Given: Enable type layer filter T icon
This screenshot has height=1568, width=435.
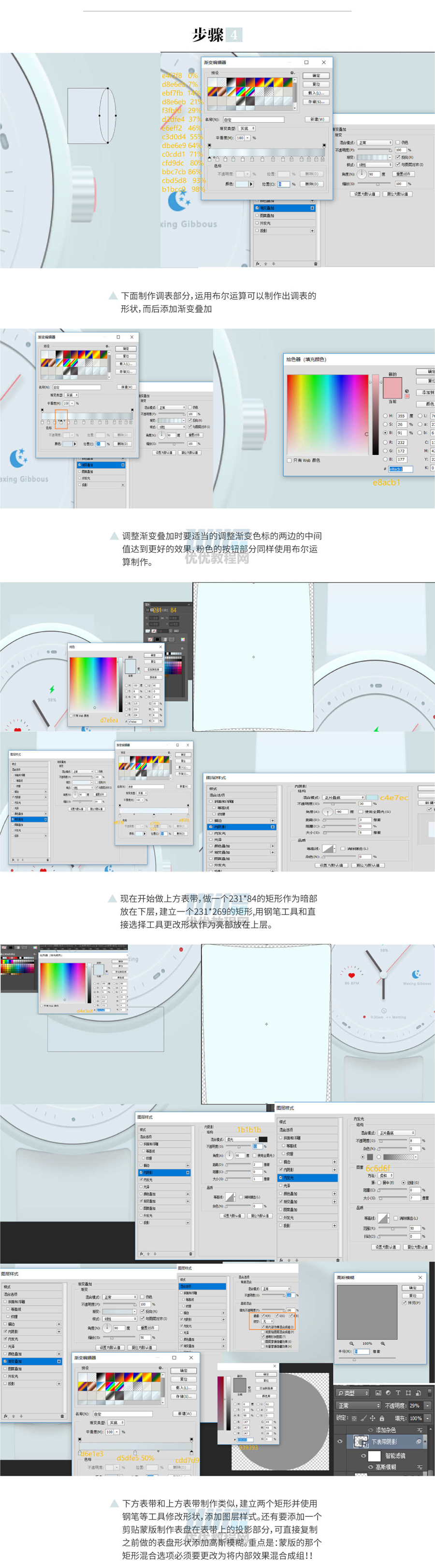Looking at the screenshot, I should [398, 1393].
